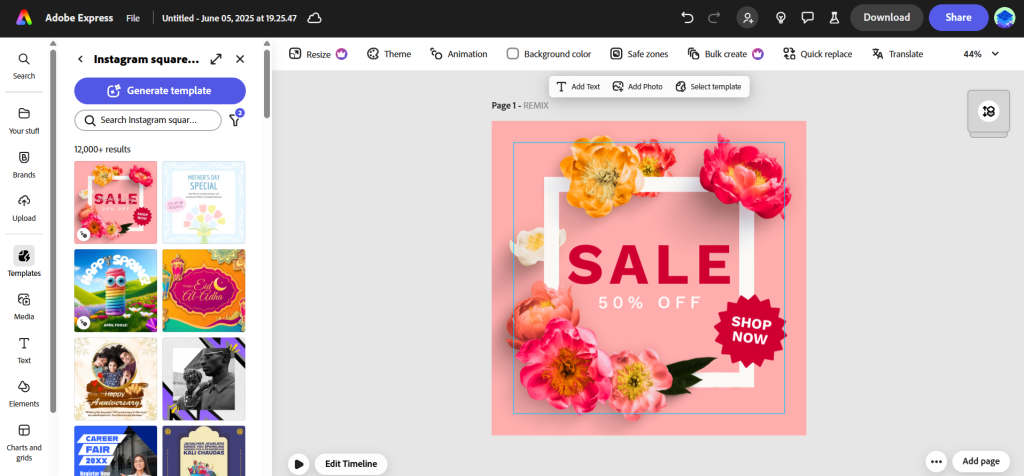
Task: Click the beaker labs icon
Action: pos(834,18)
